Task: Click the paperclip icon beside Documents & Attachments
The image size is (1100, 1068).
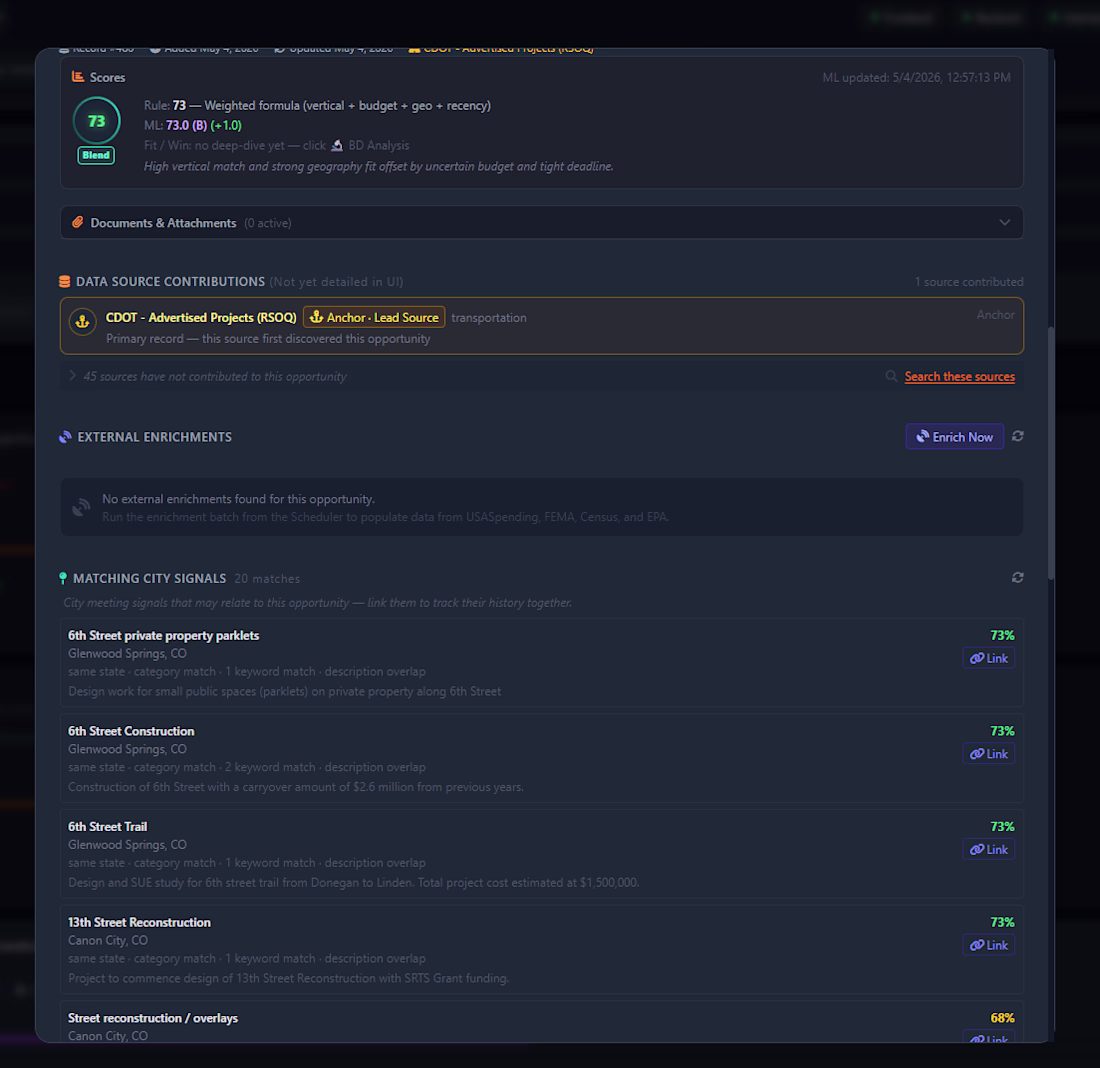Action: (x=78, y=222)
